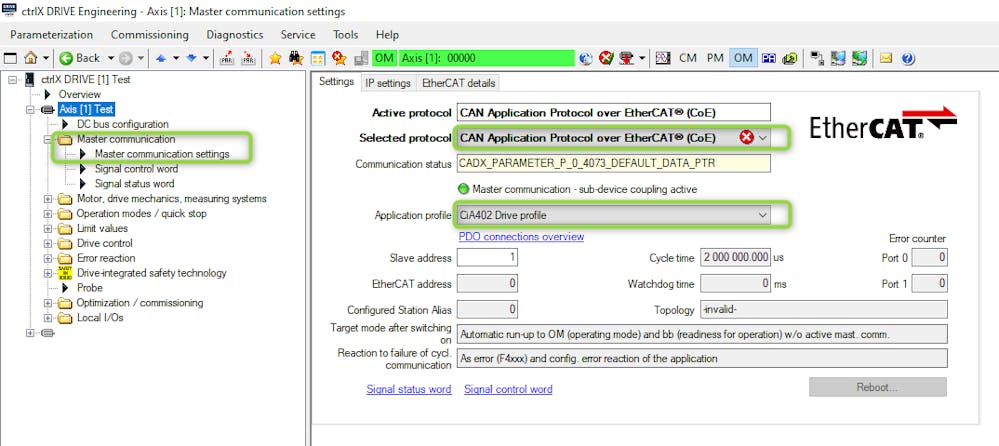Click the Slave address input field
Image resolution: width=999 pixels, height=446 pixels.
click(x=487, y=258)
